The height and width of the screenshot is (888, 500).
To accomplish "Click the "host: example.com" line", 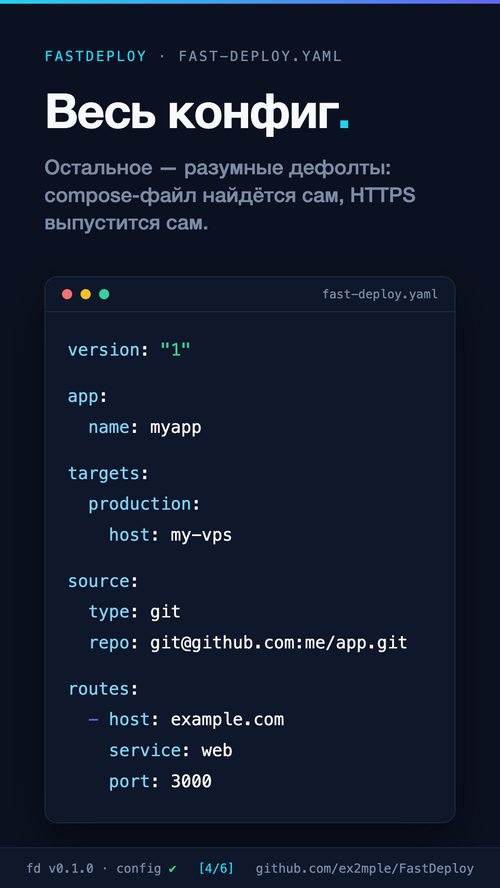I will coord(196,720).
